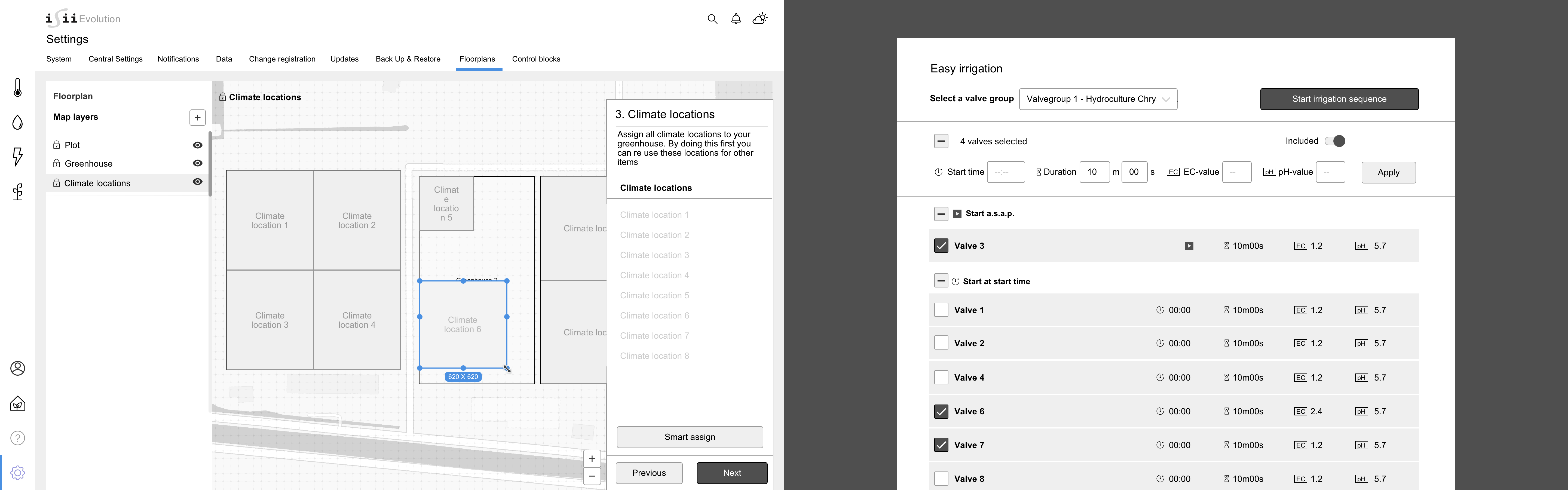Click the help question mark icon
This screenshot has height=490, width=1568.
click(18, 438)
